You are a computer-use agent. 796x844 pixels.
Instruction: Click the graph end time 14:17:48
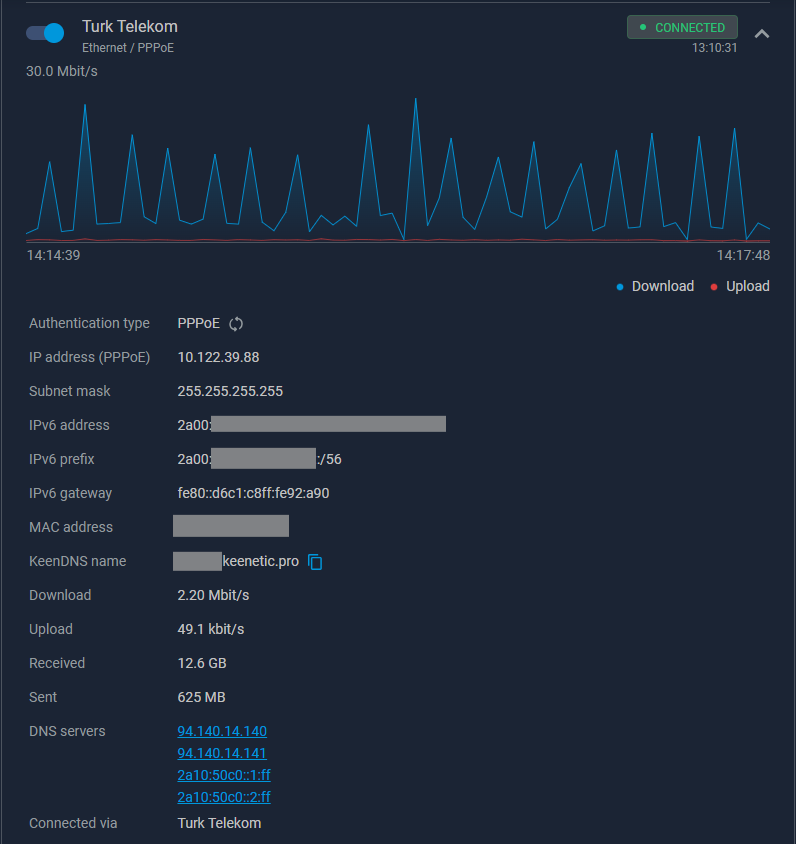(x=743, y=255)
